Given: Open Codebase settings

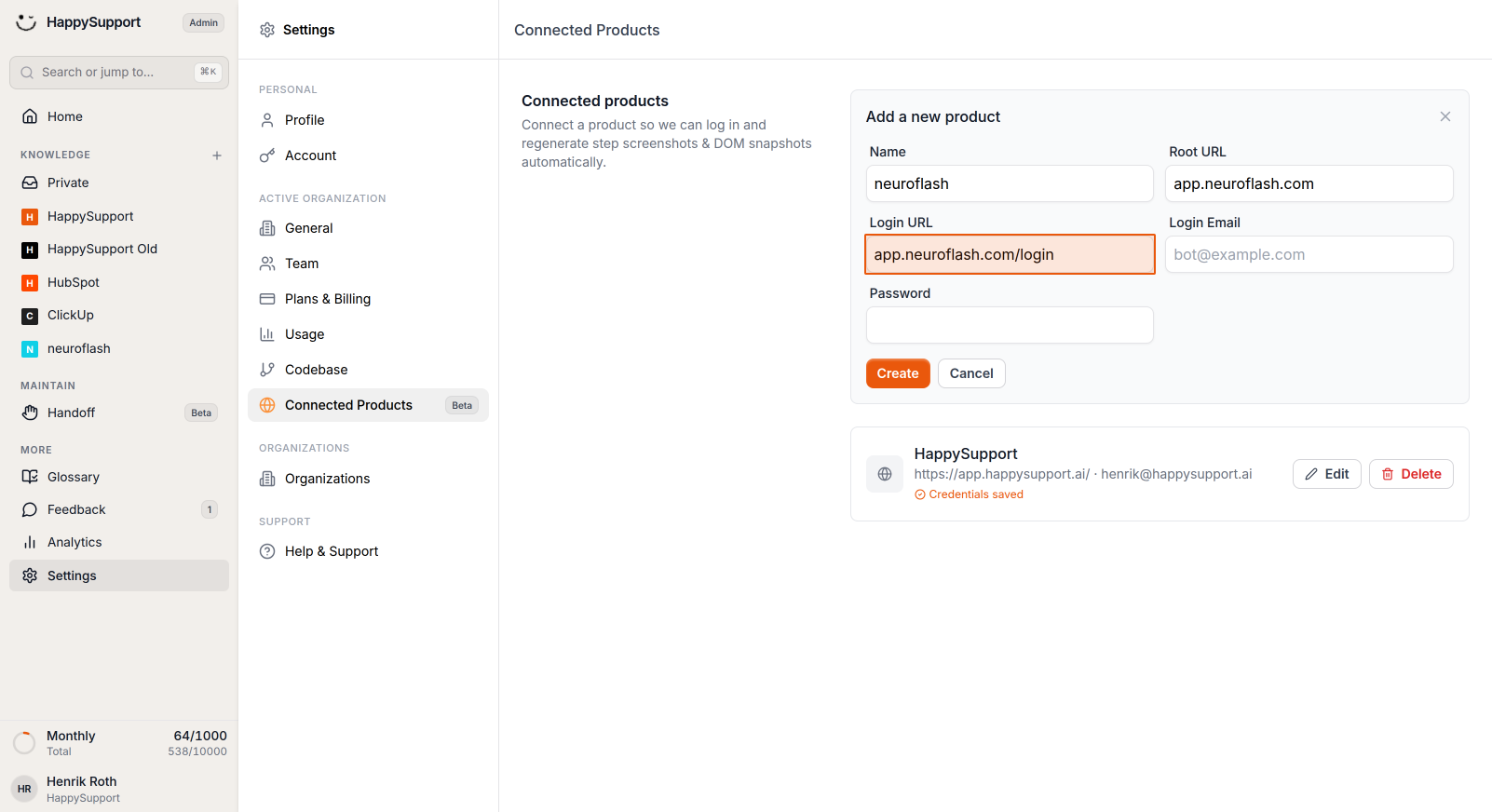Looking at the screenshot, I should click(368, 370).
